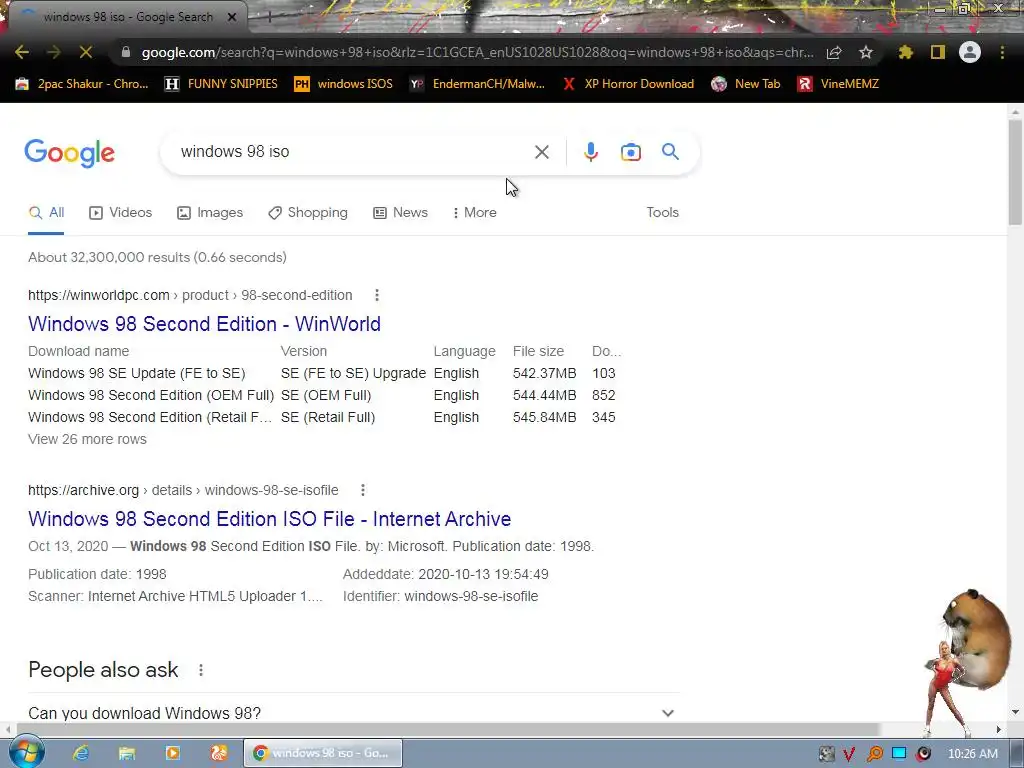
Task: Switch to the Videos tab
Action: pos(120,212)
